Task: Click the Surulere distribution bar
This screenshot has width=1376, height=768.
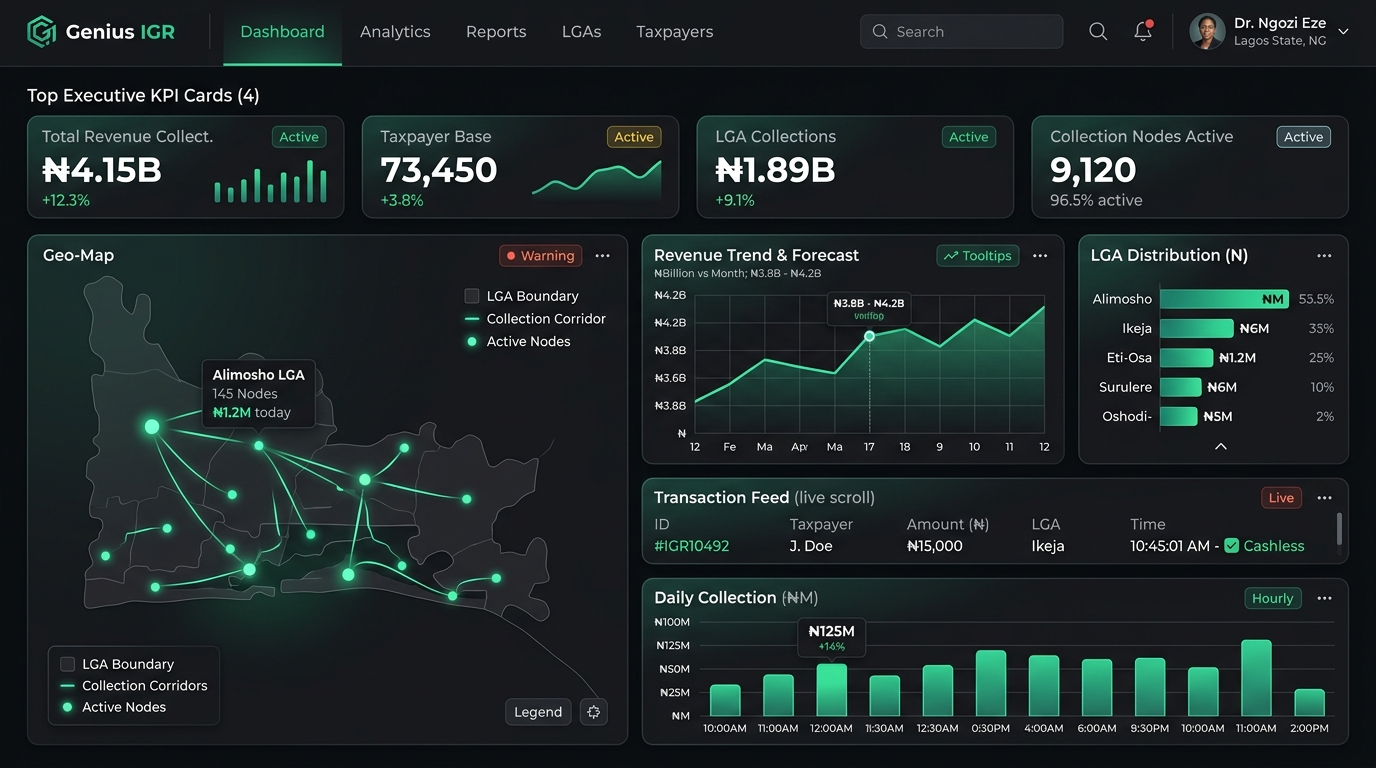Action: coord(1180,387)
